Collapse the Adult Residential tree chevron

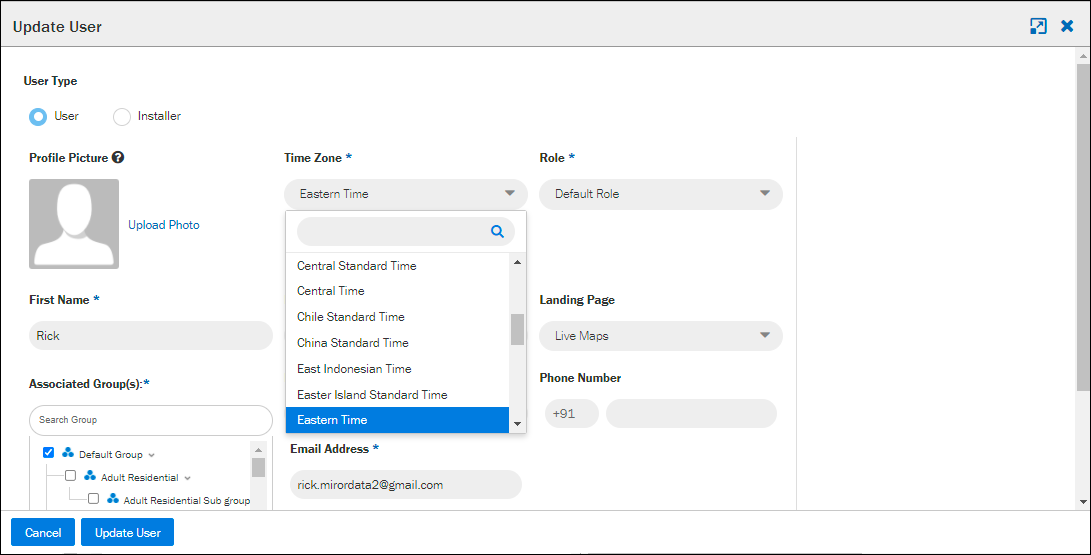point(187,478)
